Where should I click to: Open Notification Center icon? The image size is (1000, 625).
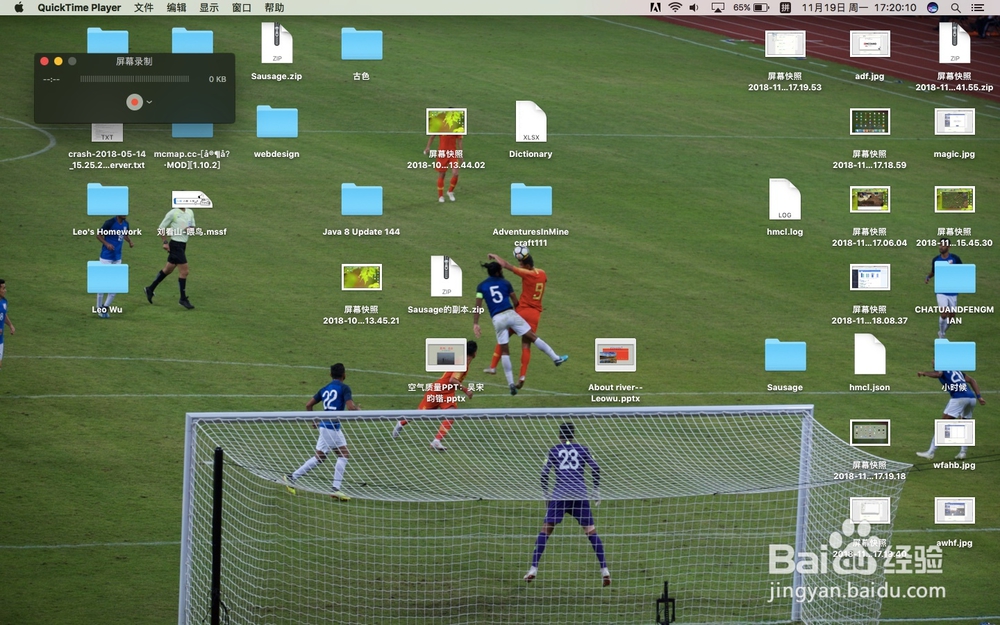977,8
